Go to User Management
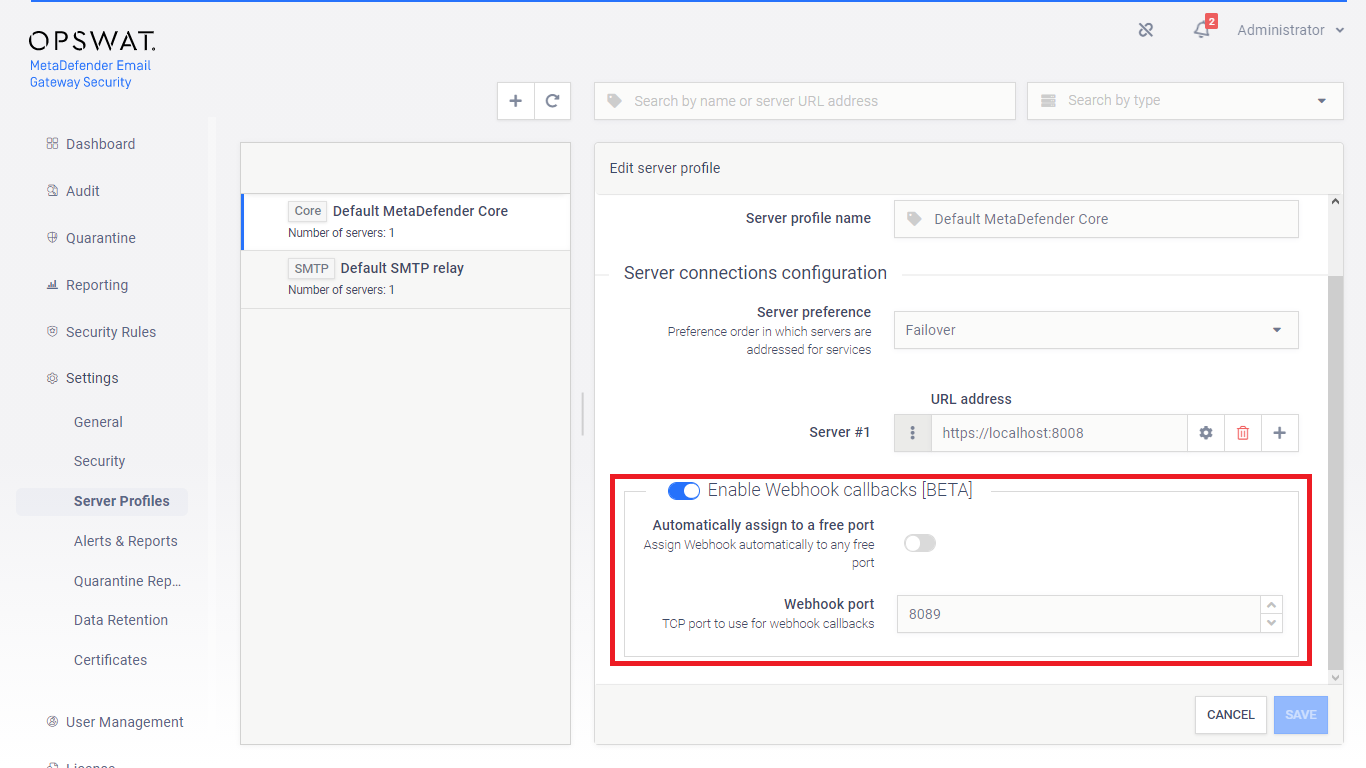This screenshot has width=1366, height=768. (x=124, y=722)
